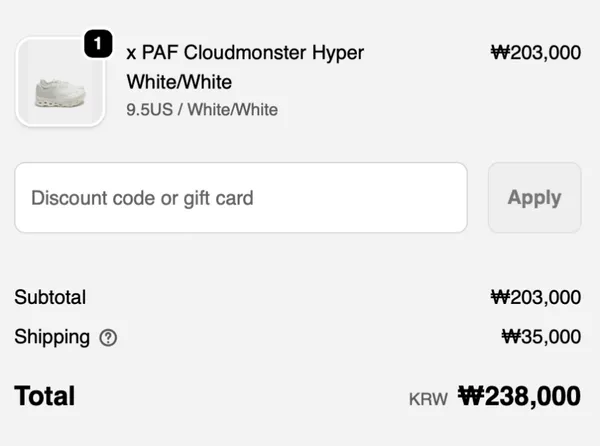This screenshot has width=600, height=446.
Task: Click the Shipping label
Action: 52,337
